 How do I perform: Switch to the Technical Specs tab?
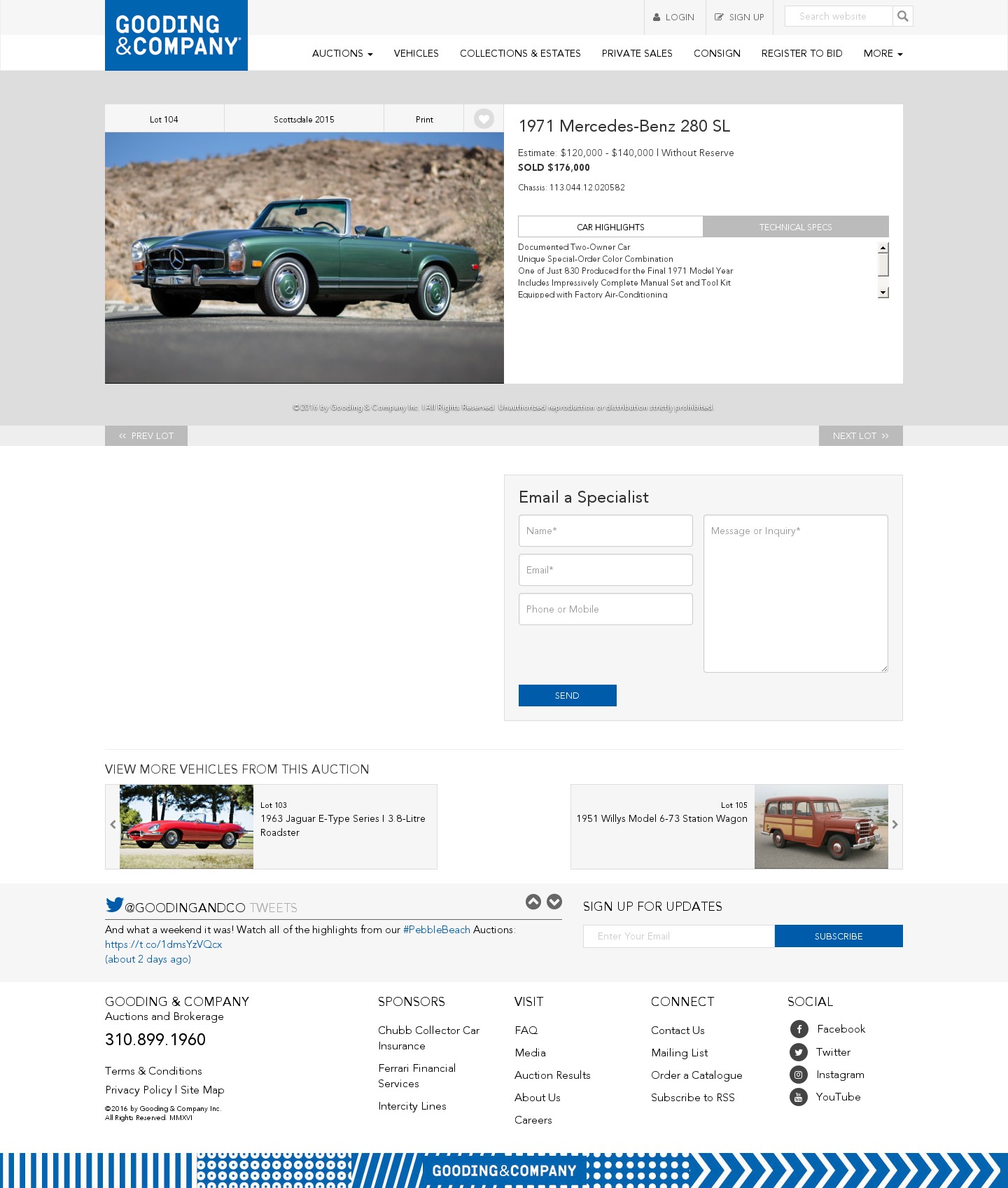tap(796, 227)
